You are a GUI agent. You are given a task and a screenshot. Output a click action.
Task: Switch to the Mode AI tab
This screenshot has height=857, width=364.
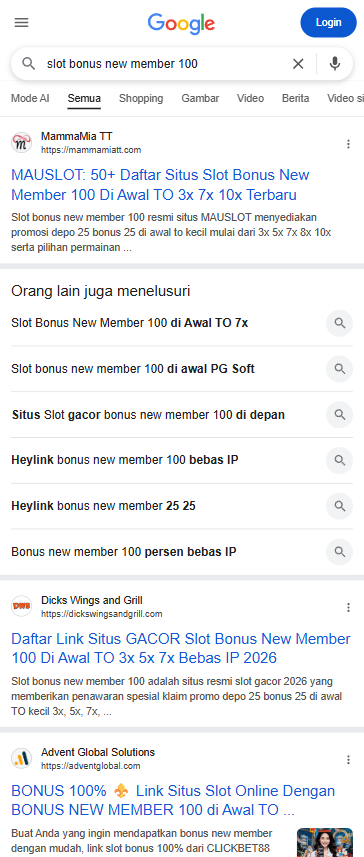[30, 98]
